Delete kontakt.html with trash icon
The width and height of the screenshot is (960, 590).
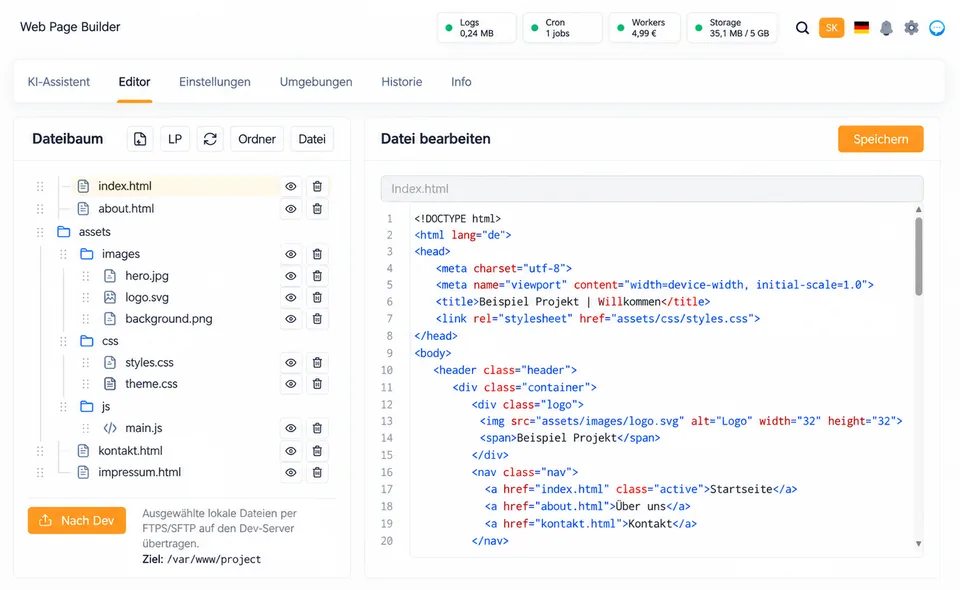click(317, 451)
